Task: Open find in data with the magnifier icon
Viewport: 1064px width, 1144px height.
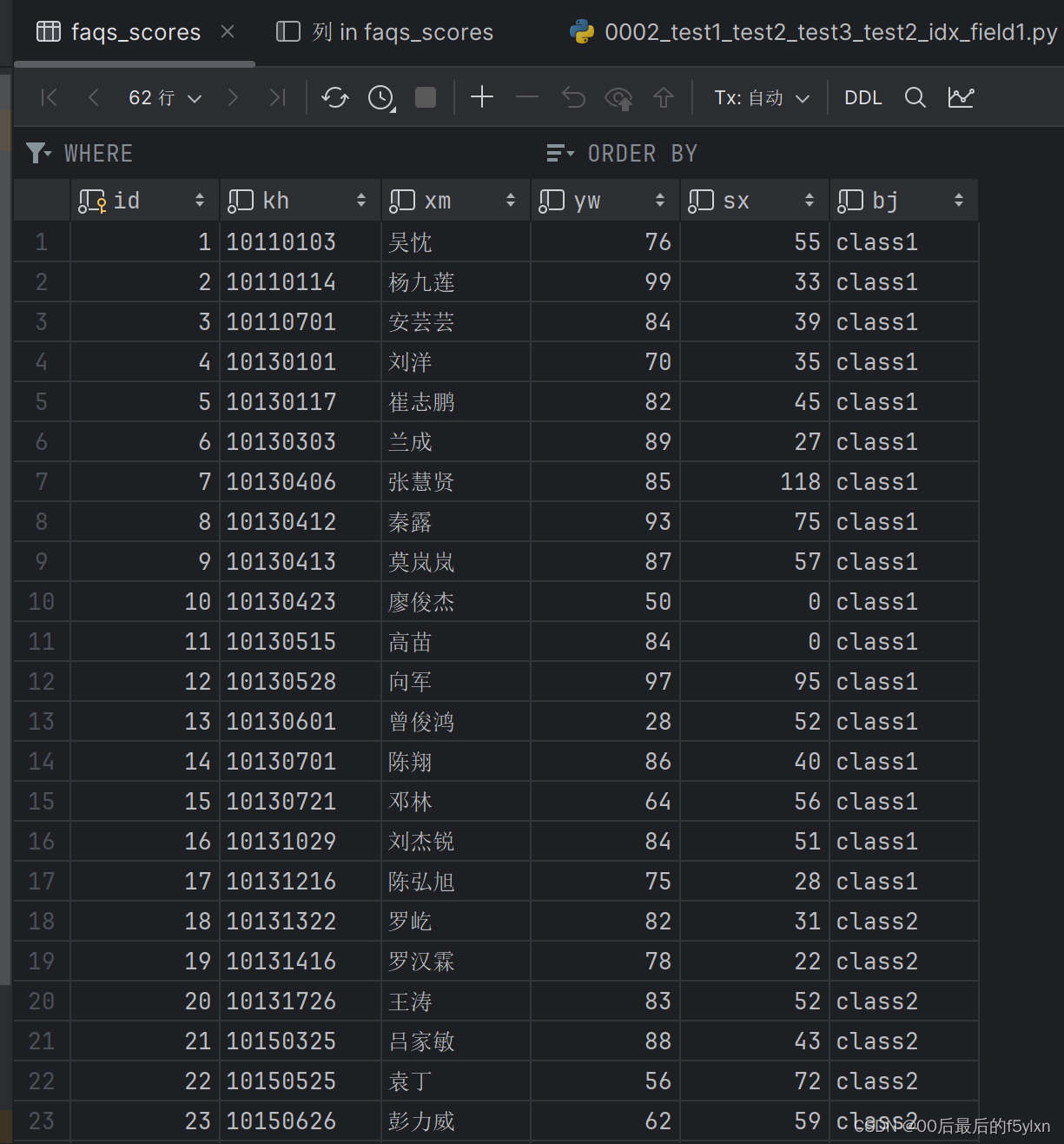Action: [915, 97]
